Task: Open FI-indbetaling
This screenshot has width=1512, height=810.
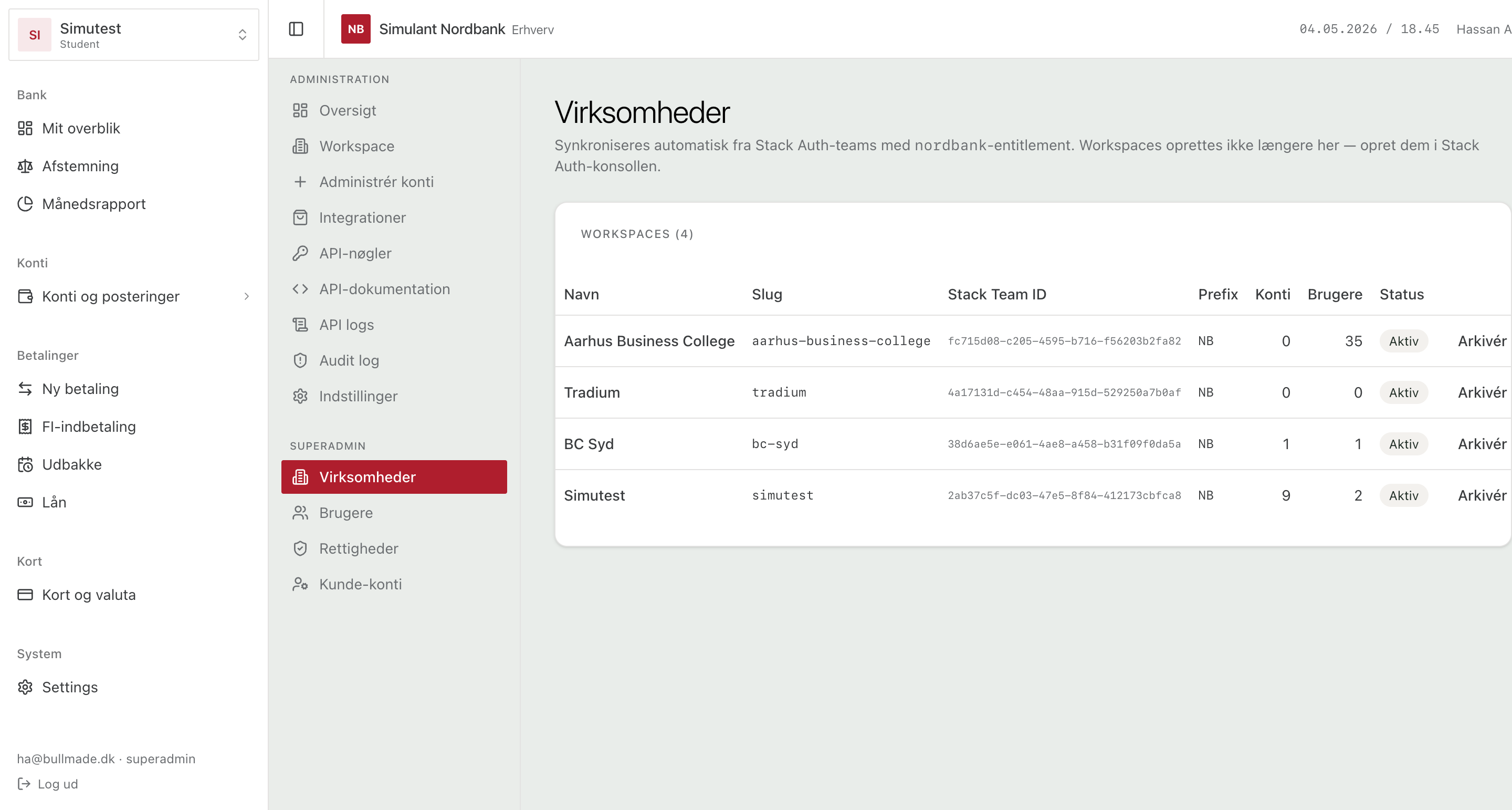Action: tap(89, 427)
